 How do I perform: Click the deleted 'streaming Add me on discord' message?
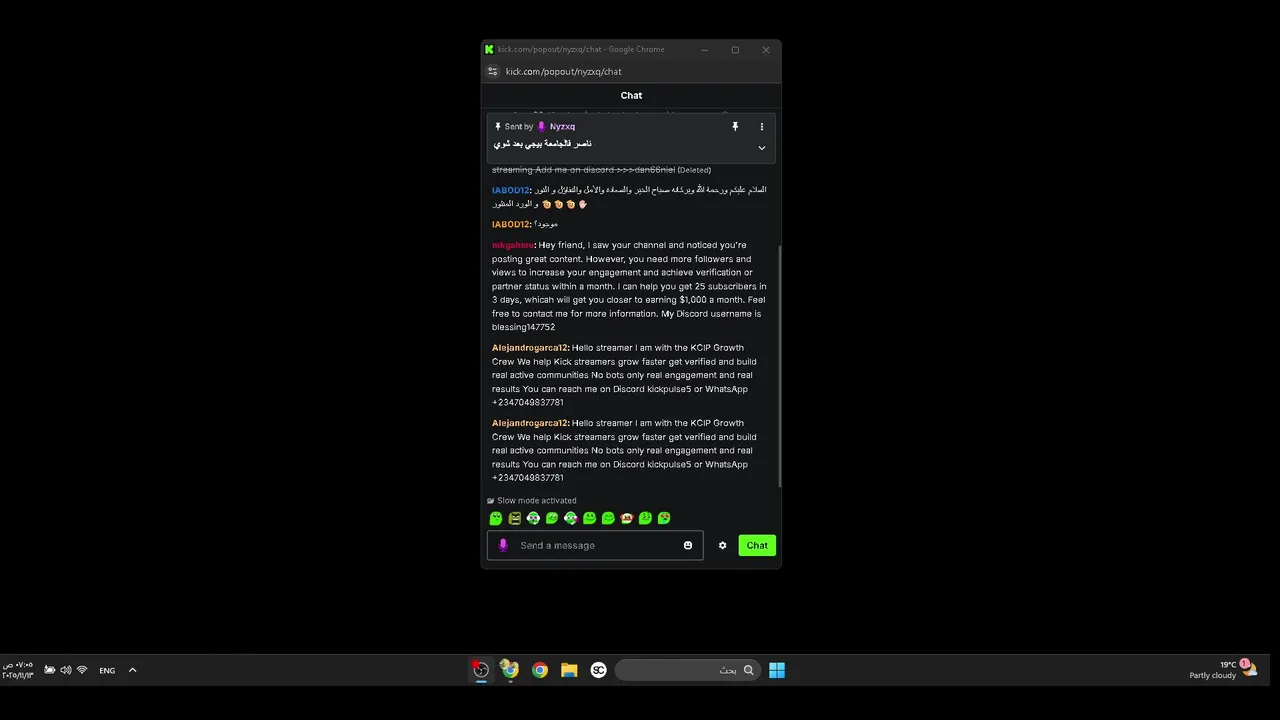click(601, 170)
